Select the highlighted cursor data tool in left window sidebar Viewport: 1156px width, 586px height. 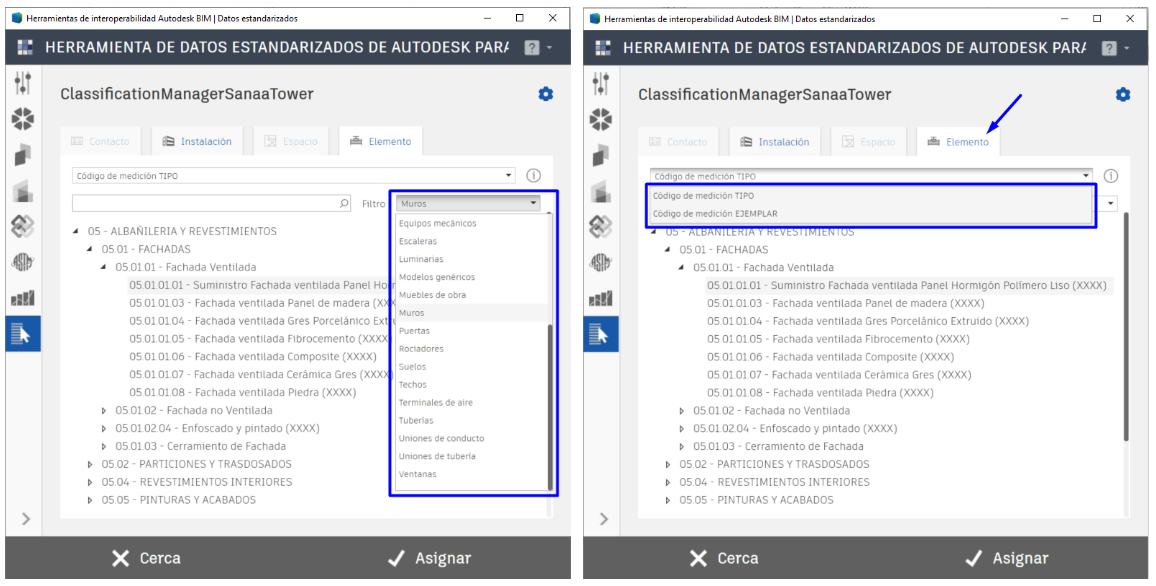23,334
